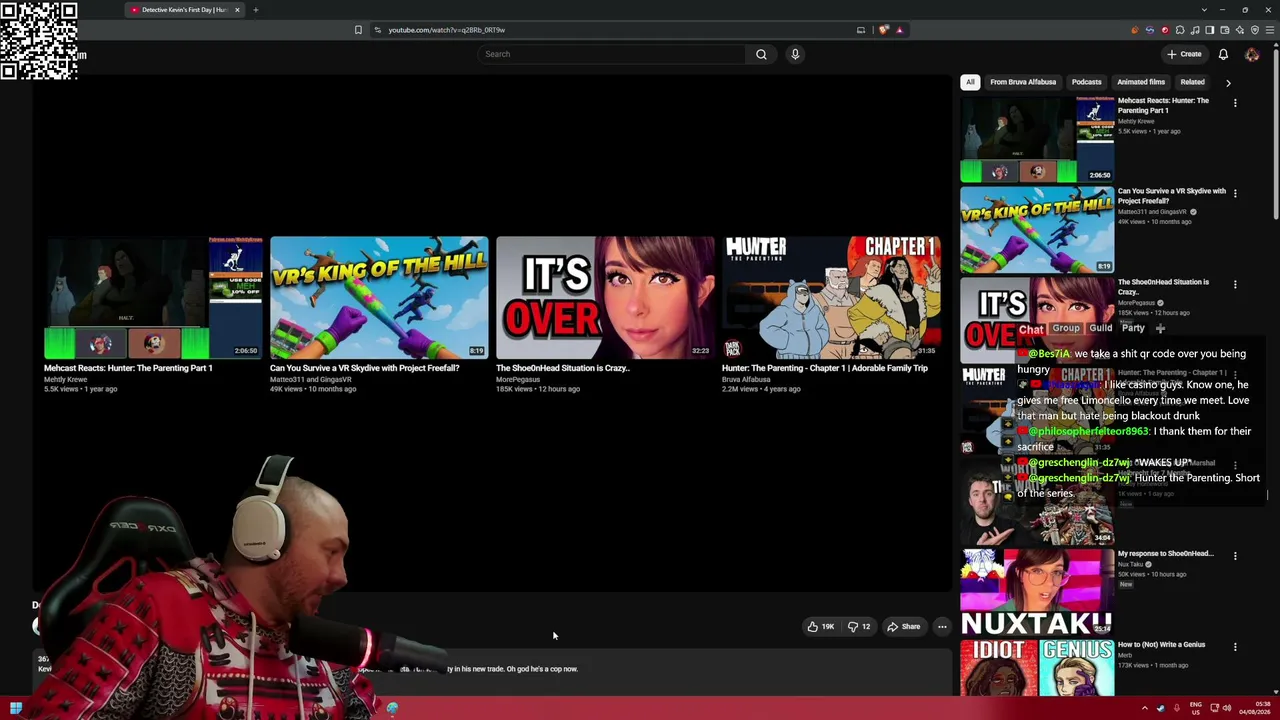Viewport: 1280px width, 720px height.
Task: Select the Animated films filter chip
Action: pos(1141,82)
